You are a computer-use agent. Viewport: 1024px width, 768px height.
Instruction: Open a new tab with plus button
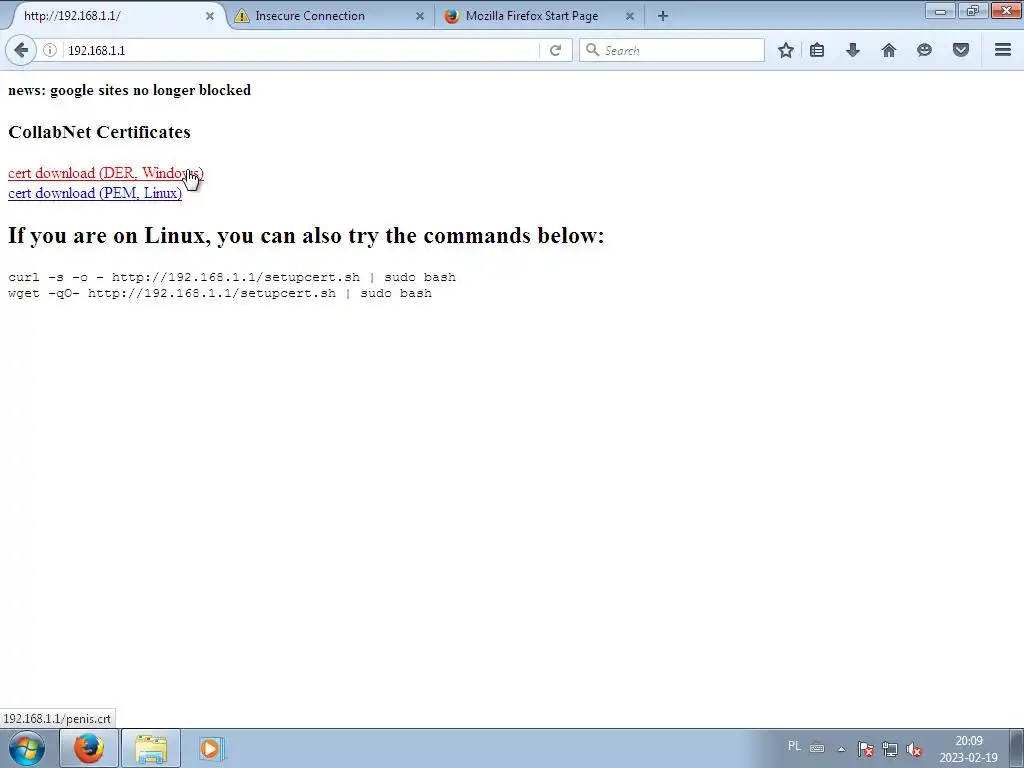(662, 16)
